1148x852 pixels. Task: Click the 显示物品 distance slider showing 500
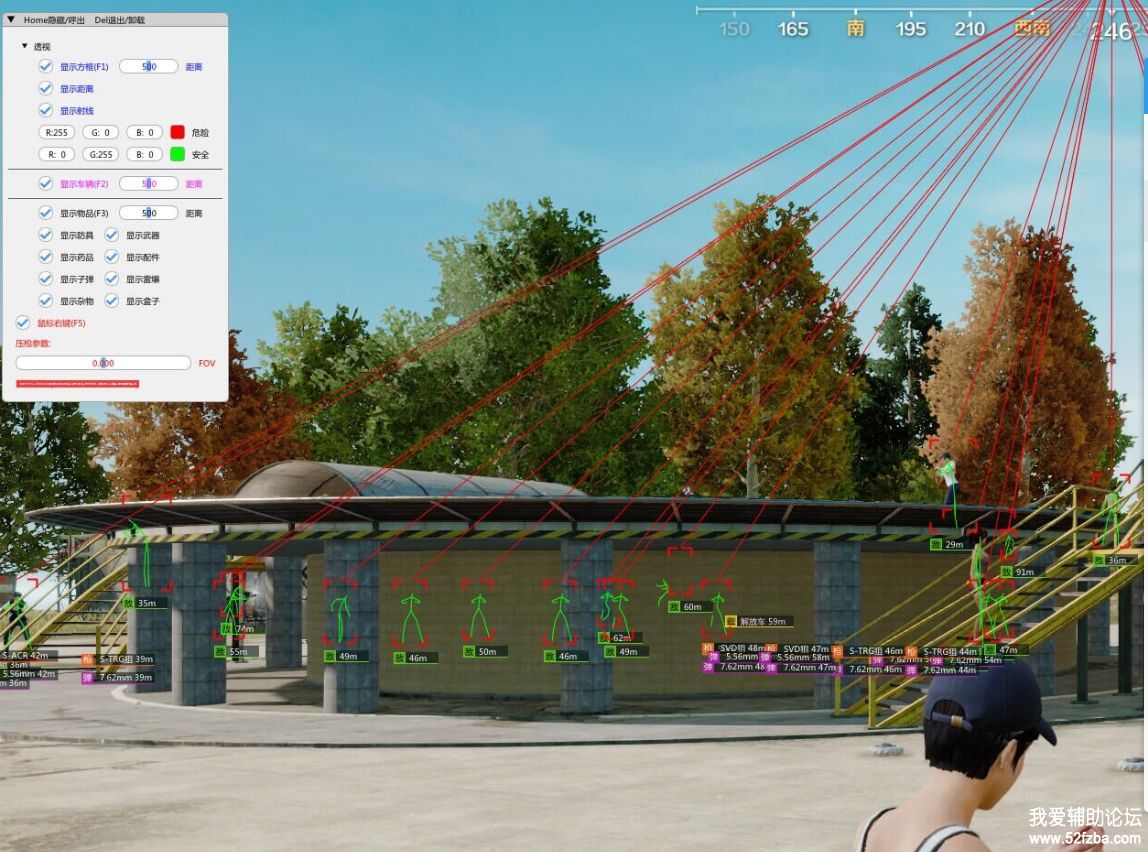pyautogui.click(x=149, y=213)
